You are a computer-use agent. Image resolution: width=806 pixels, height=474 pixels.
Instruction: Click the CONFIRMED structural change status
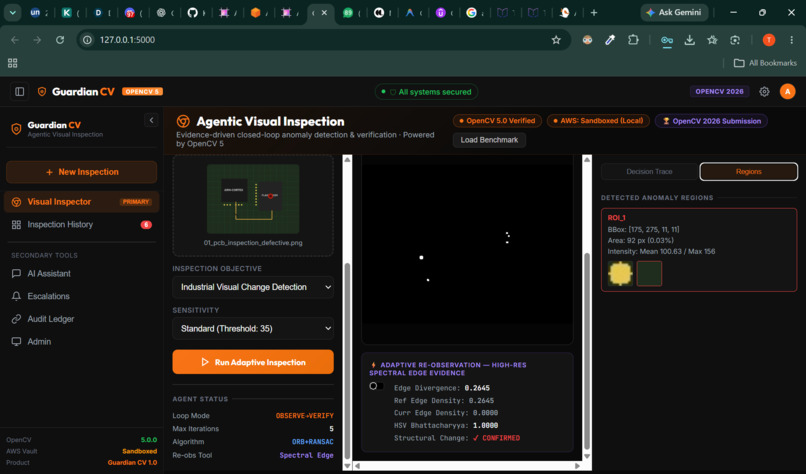coord(496,438)
